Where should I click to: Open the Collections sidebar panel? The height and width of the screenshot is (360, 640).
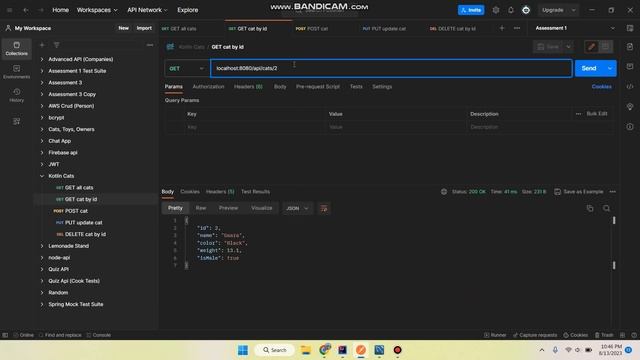(x=16, y=49)
